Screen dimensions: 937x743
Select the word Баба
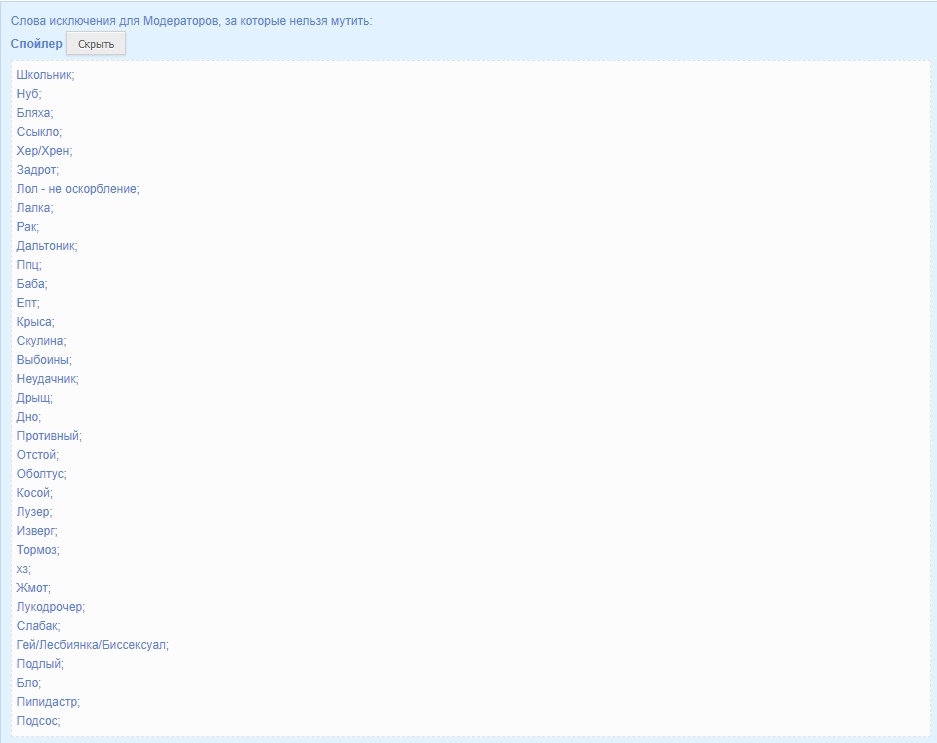coord(32,284)
